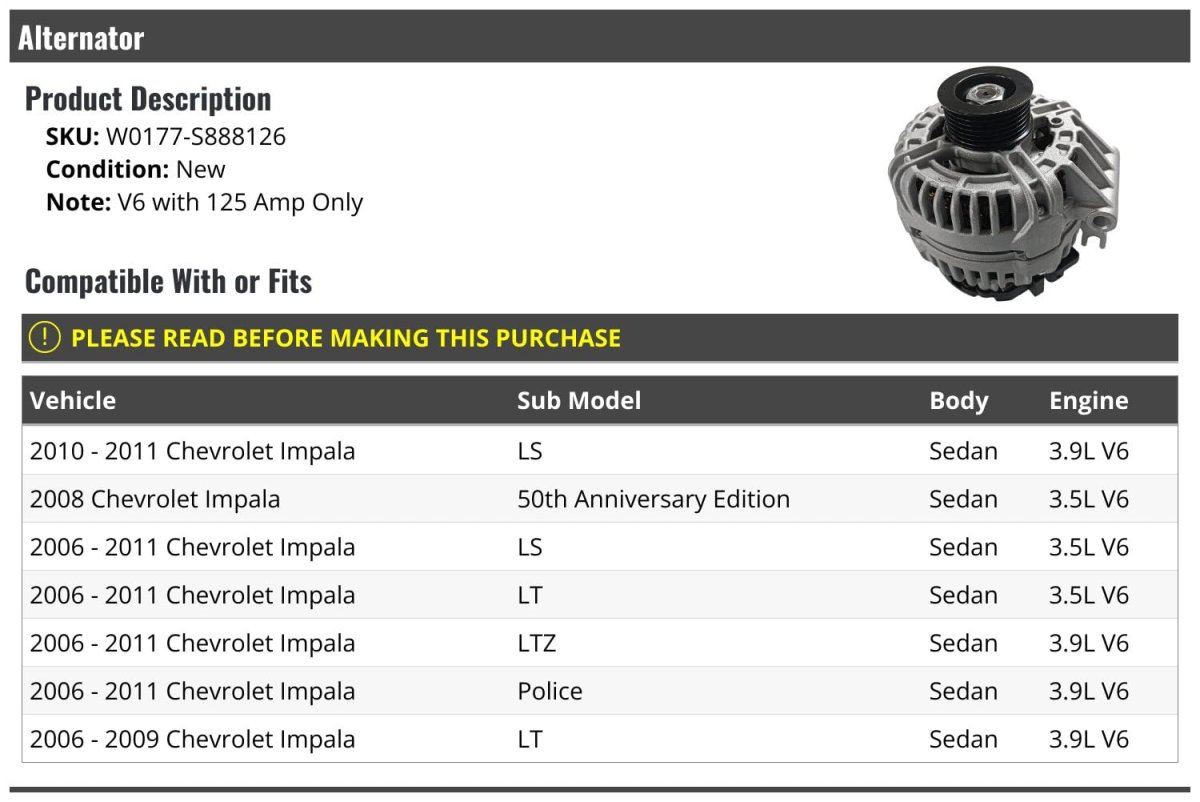The width and height of the screenshot is (1200, 802).
Task: Click the Product Description heading
Action: (x=148, y=99)
